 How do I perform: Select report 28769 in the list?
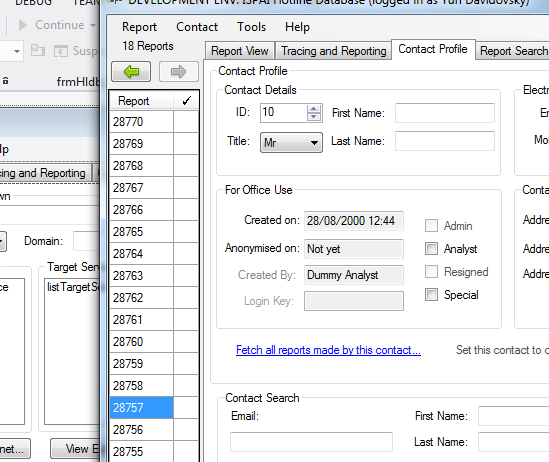pos(141,144)
